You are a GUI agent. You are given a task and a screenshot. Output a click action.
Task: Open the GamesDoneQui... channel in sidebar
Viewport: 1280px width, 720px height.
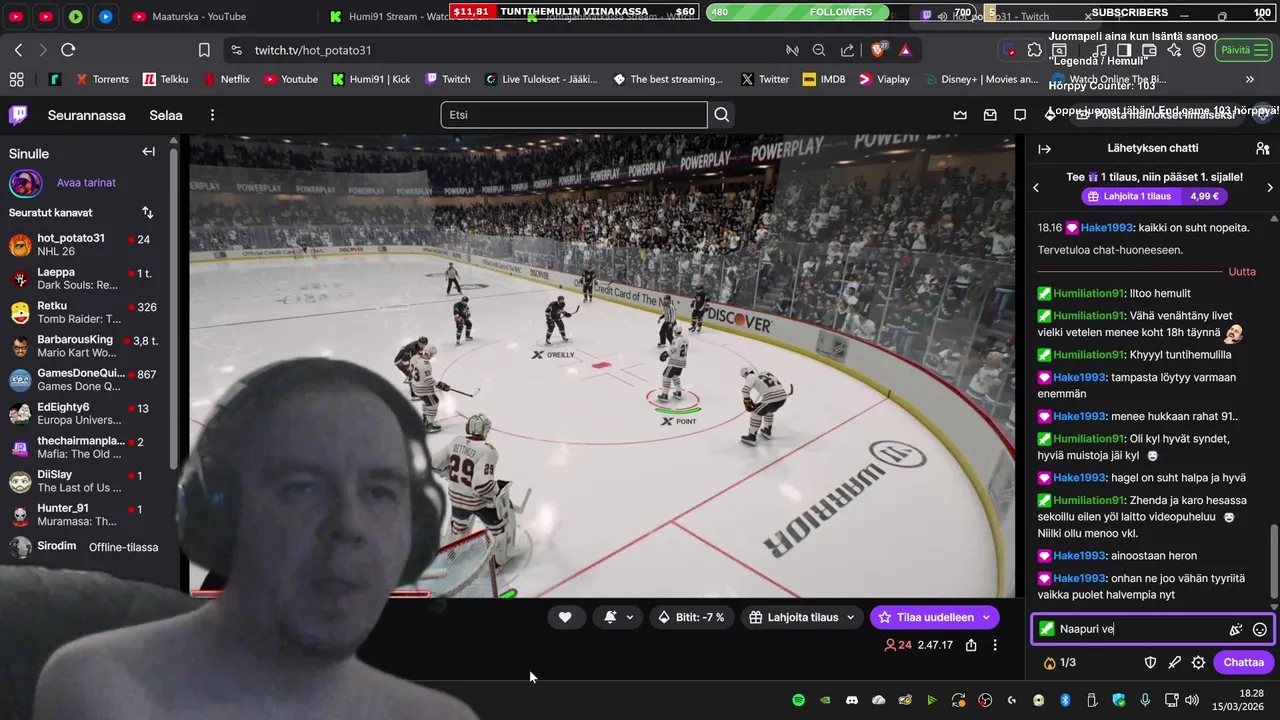coord(86,380)
